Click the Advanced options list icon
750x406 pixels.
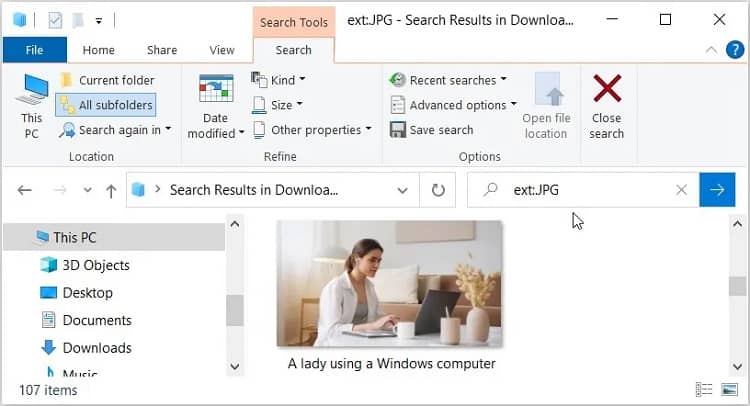pos(397,105)
